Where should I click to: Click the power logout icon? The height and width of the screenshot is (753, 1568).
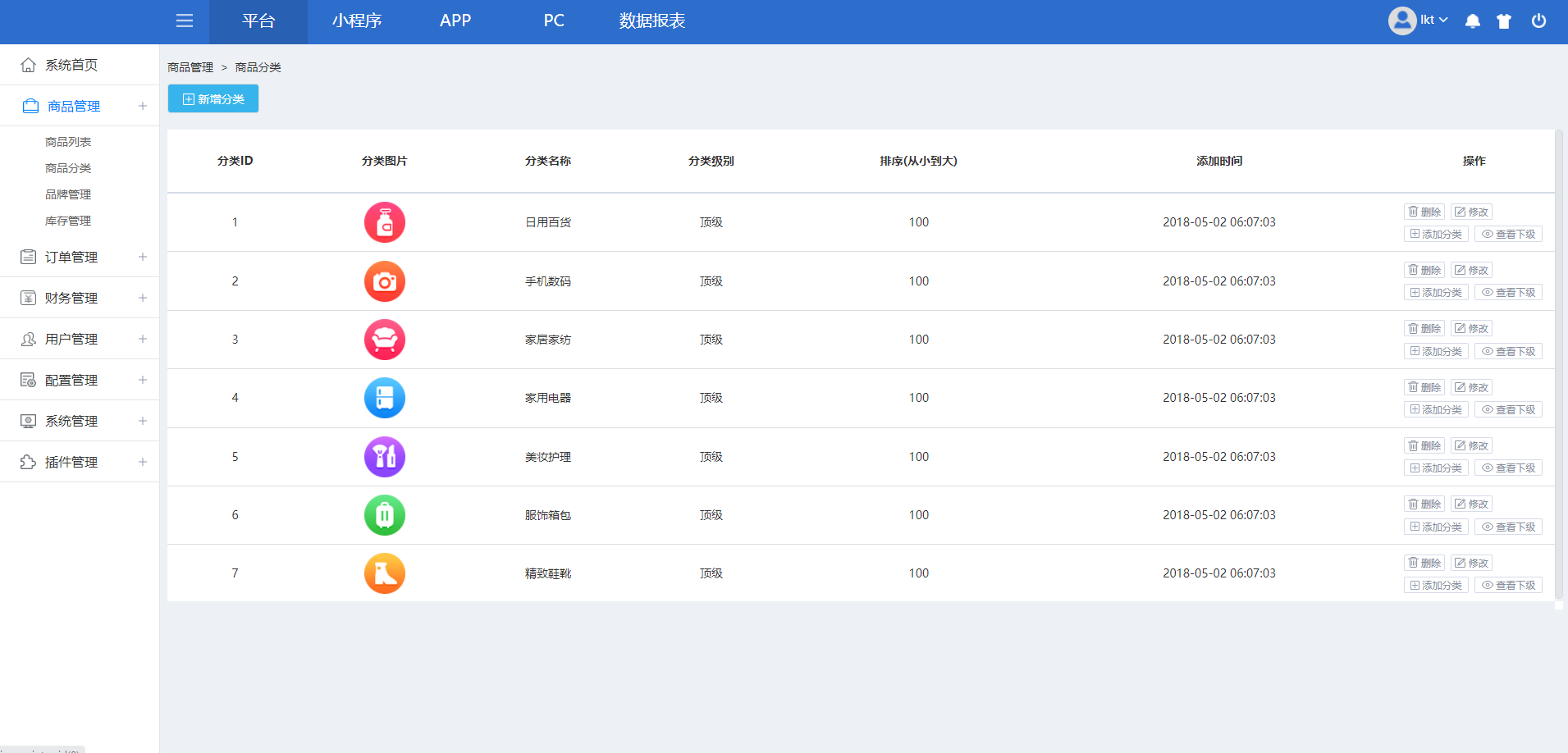tap(1538, 21)
